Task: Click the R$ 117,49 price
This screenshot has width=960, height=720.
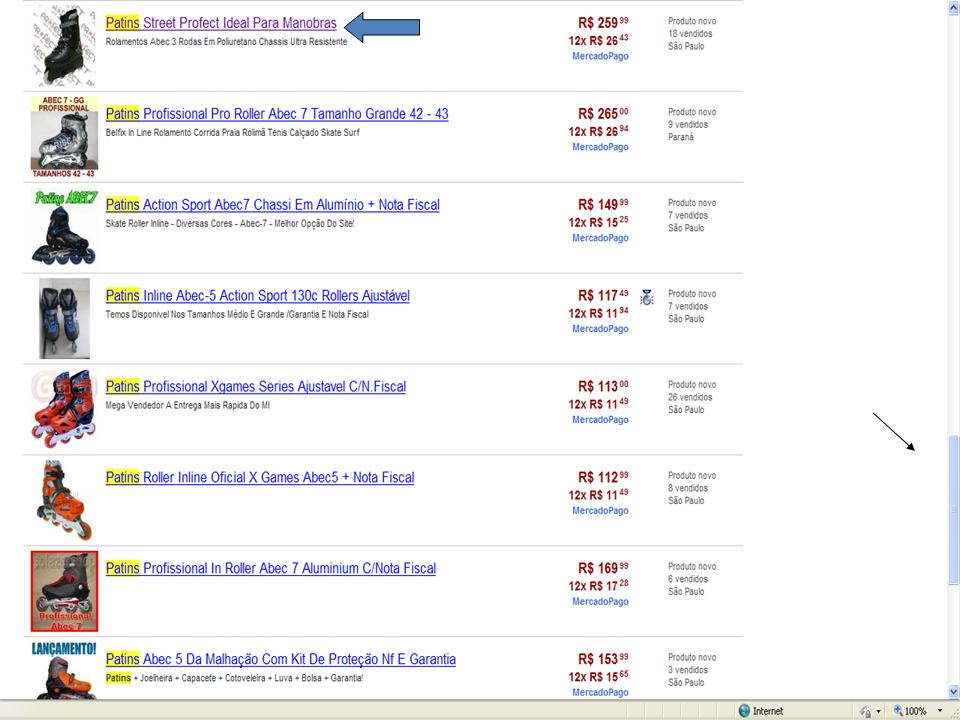Action: coord(603,296)
